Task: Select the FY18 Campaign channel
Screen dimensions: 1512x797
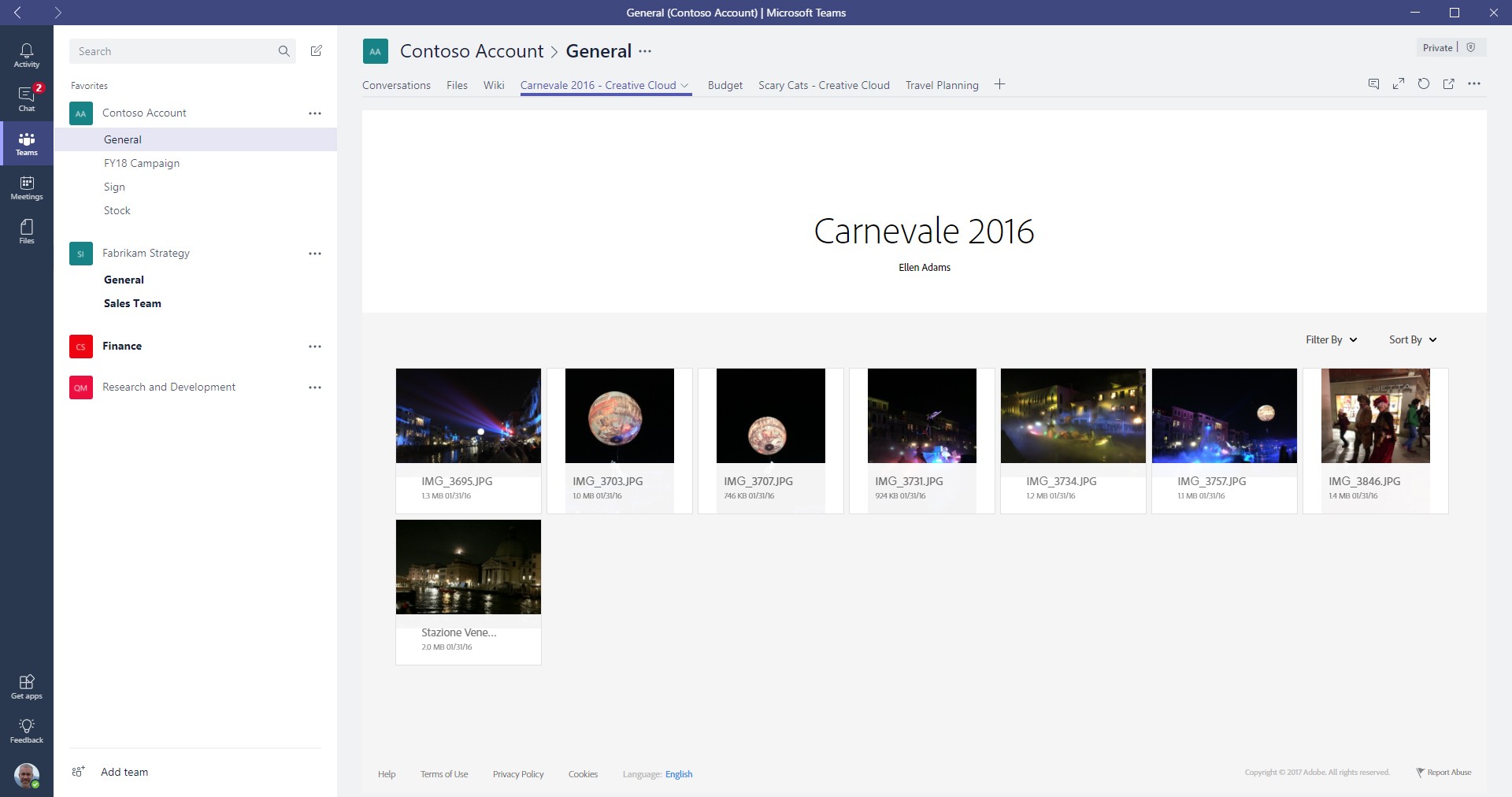Action: 142,163
